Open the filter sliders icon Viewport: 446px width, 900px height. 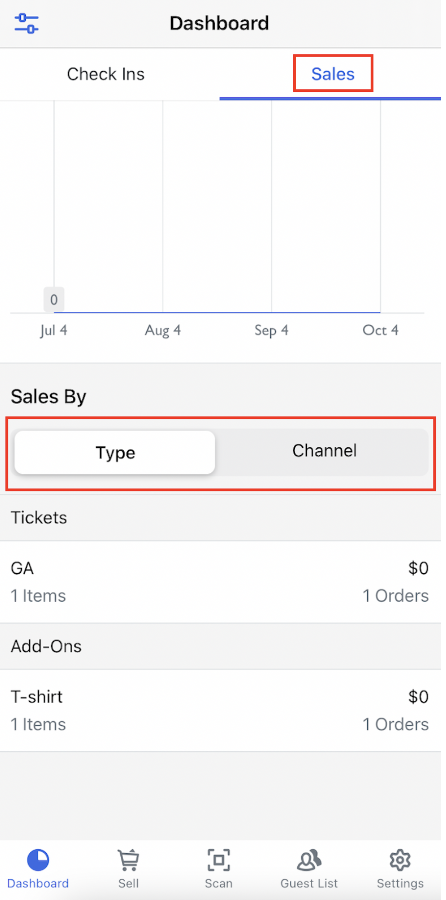coord(26,24)
